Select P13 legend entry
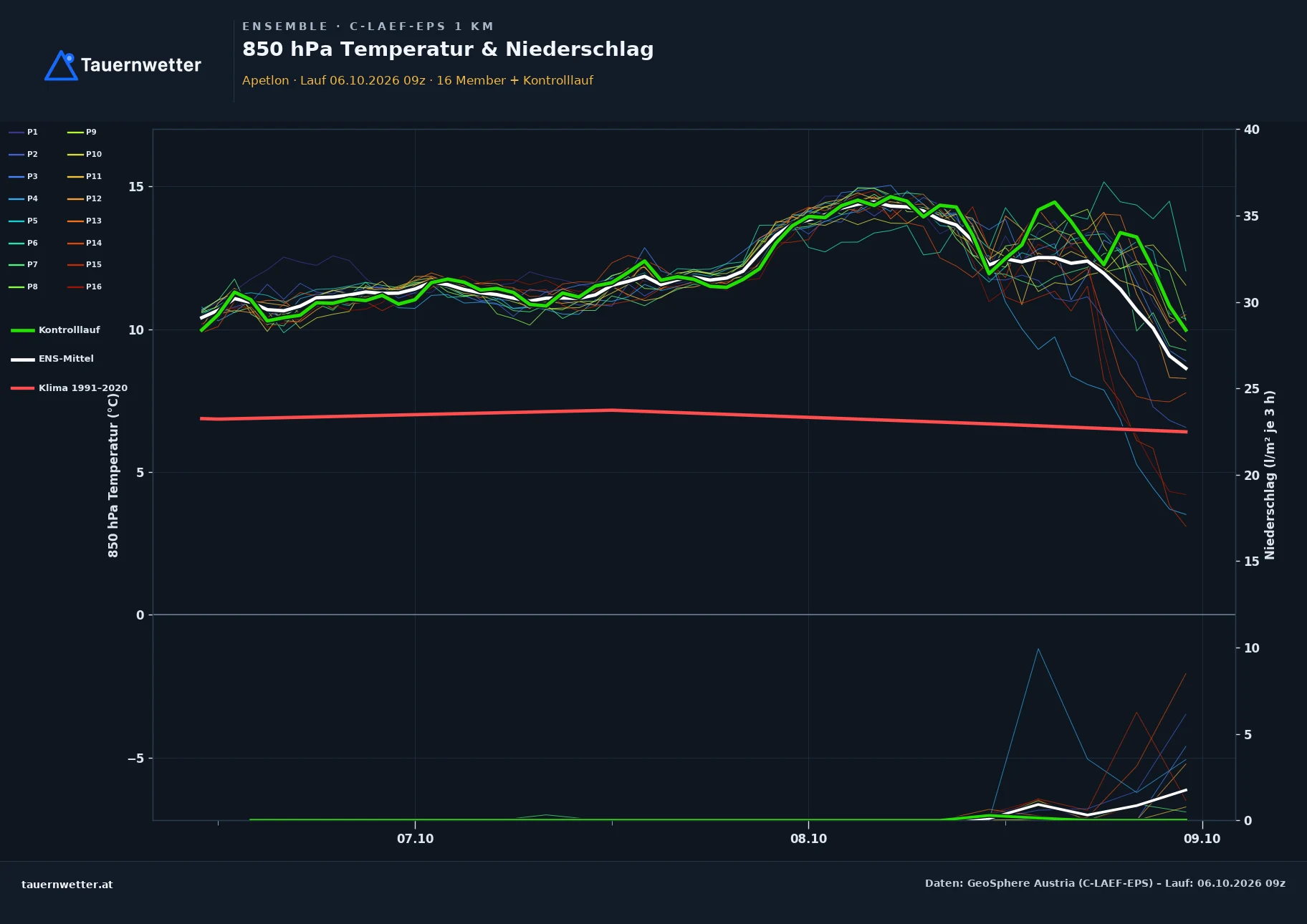 point(85,221)
